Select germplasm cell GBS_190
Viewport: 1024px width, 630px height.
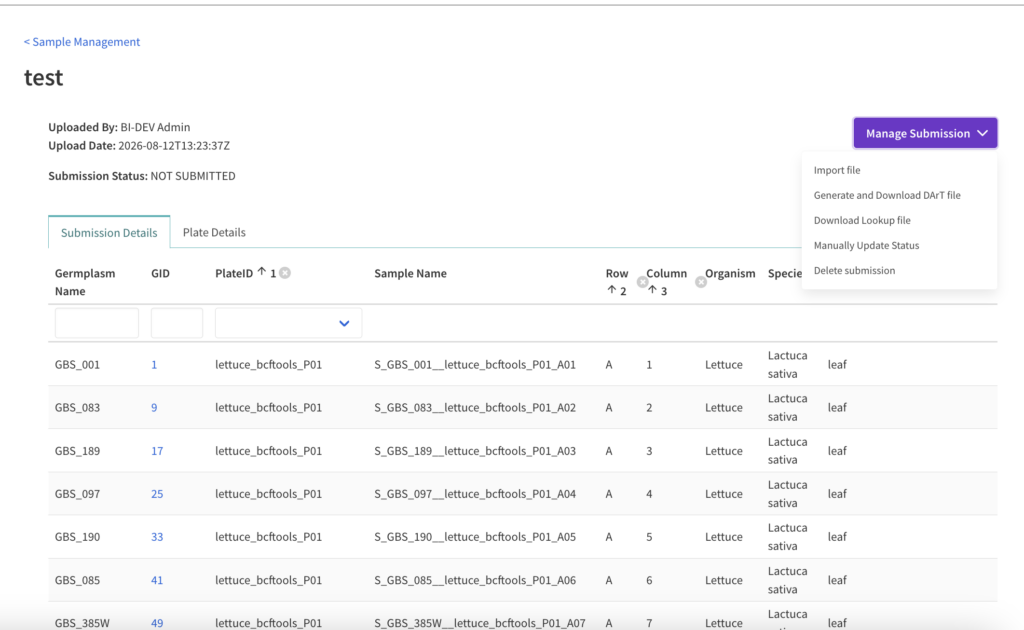[77, 537]
